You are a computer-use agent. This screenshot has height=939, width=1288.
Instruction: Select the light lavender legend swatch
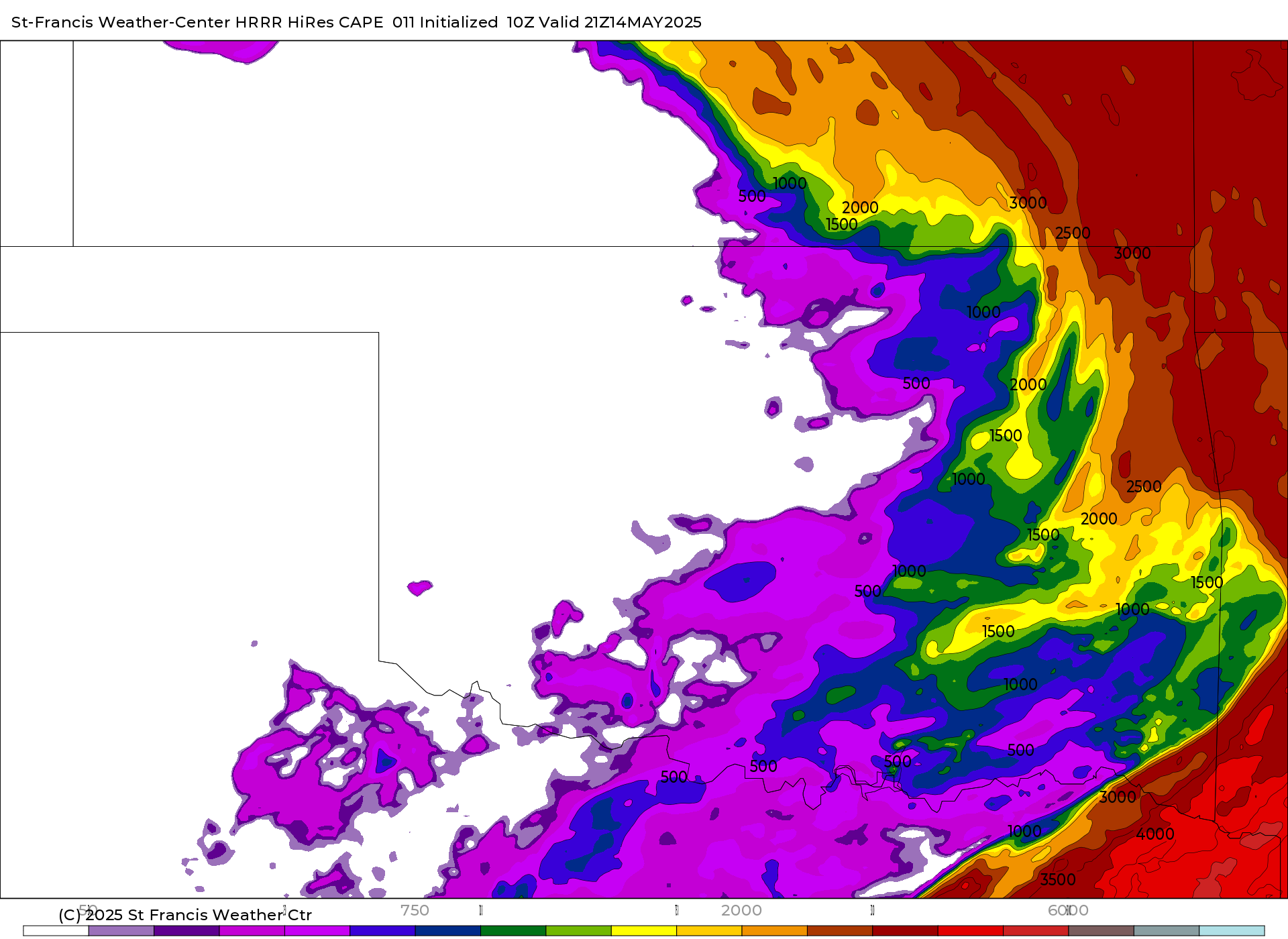[121, 930]
